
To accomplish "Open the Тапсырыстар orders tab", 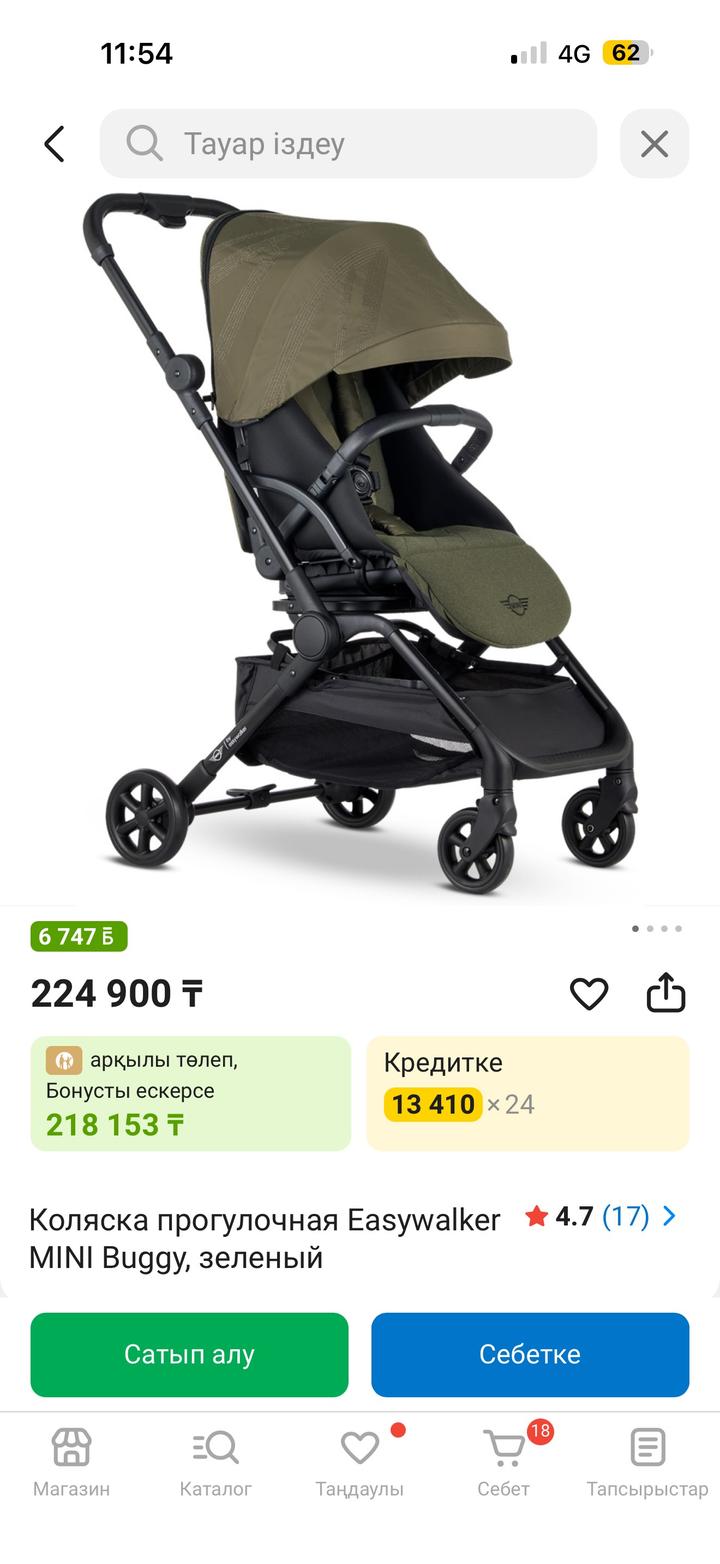I will click(x=647, y=1462).
